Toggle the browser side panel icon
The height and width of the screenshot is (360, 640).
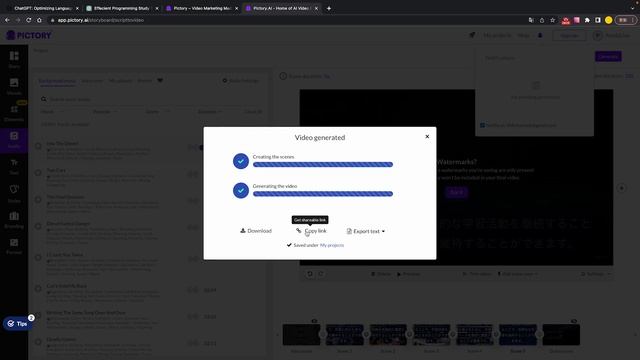pyautogui.click(x=598, y=20)
